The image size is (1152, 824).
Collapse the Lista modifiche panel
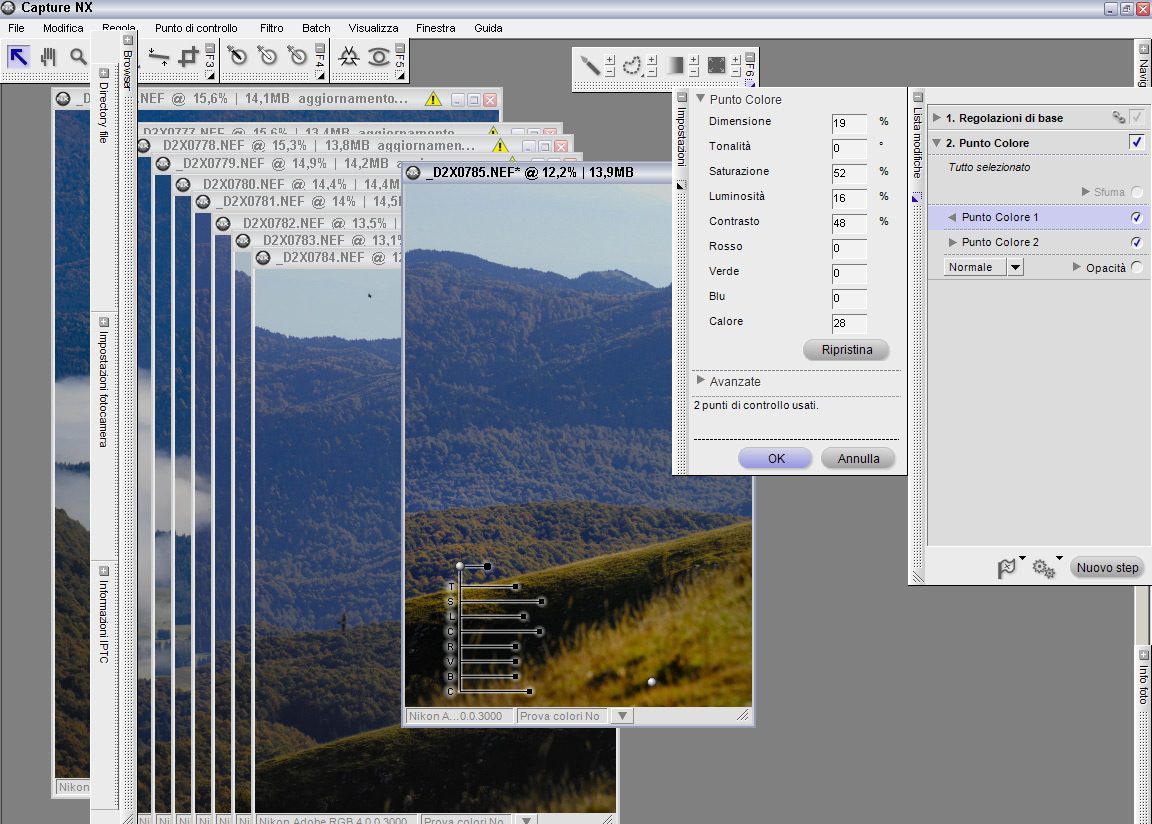tap(918, 97)
